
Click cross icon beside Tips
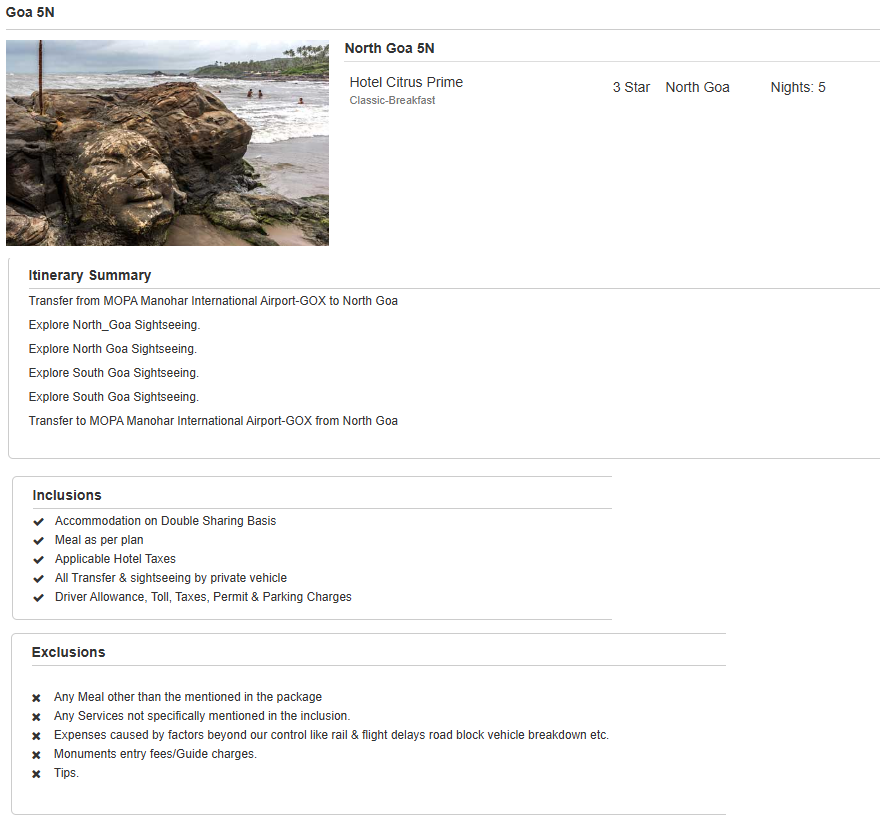(x=36, y=774)
